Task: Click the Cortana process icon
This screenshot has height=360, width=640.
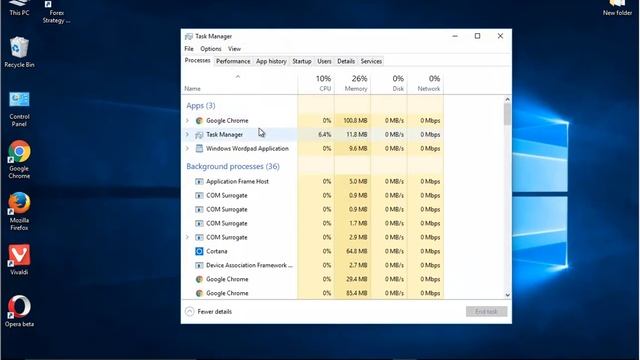Action: point(199,251)
